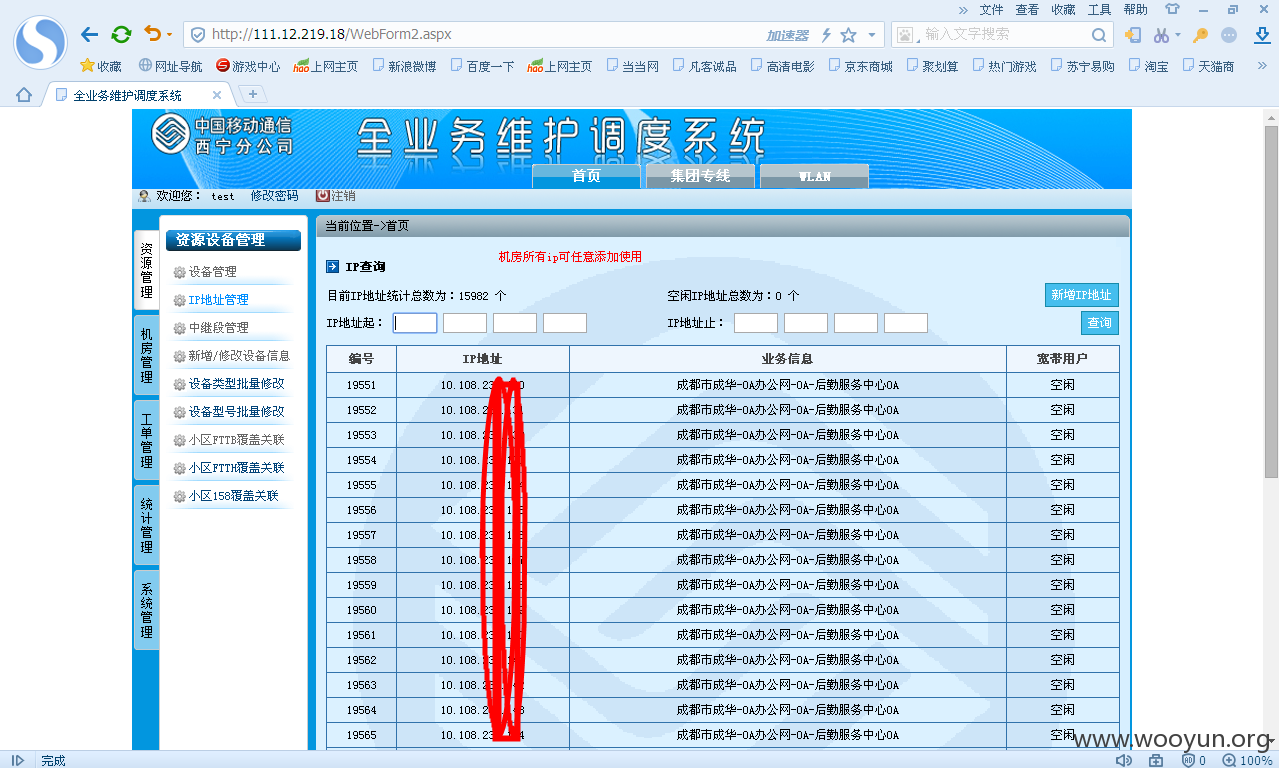Bookmark page with the star icon
This screenshot has height=768, width=1279.
[848, 35]
